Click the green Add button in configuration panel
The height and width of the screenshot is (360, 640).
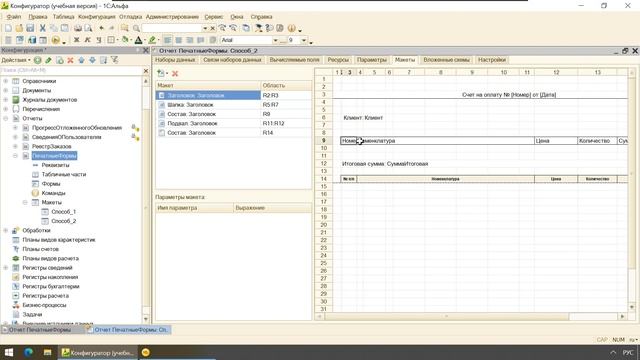point(38,60)
